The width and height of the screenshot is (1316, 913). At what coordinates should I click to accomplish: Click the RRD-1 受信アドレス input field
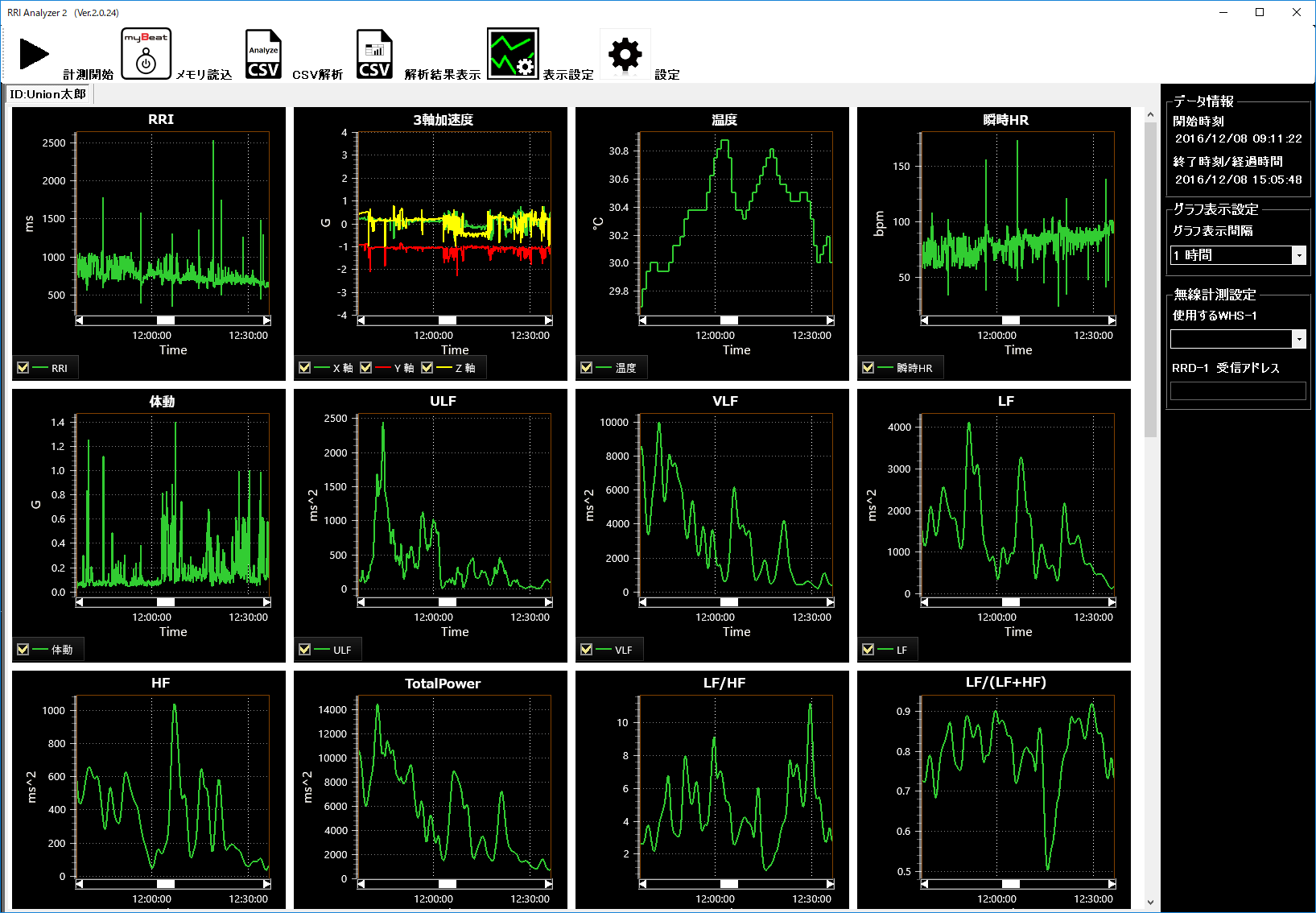(1237, 390)
